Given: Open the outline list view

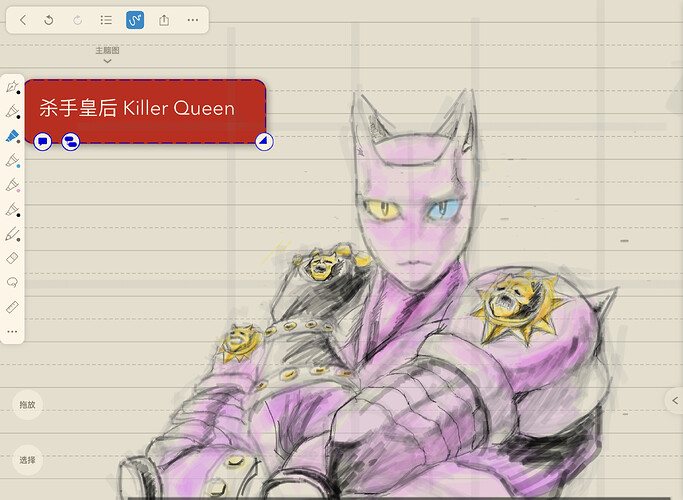Looking at the screenshot, I should (106, 20).
